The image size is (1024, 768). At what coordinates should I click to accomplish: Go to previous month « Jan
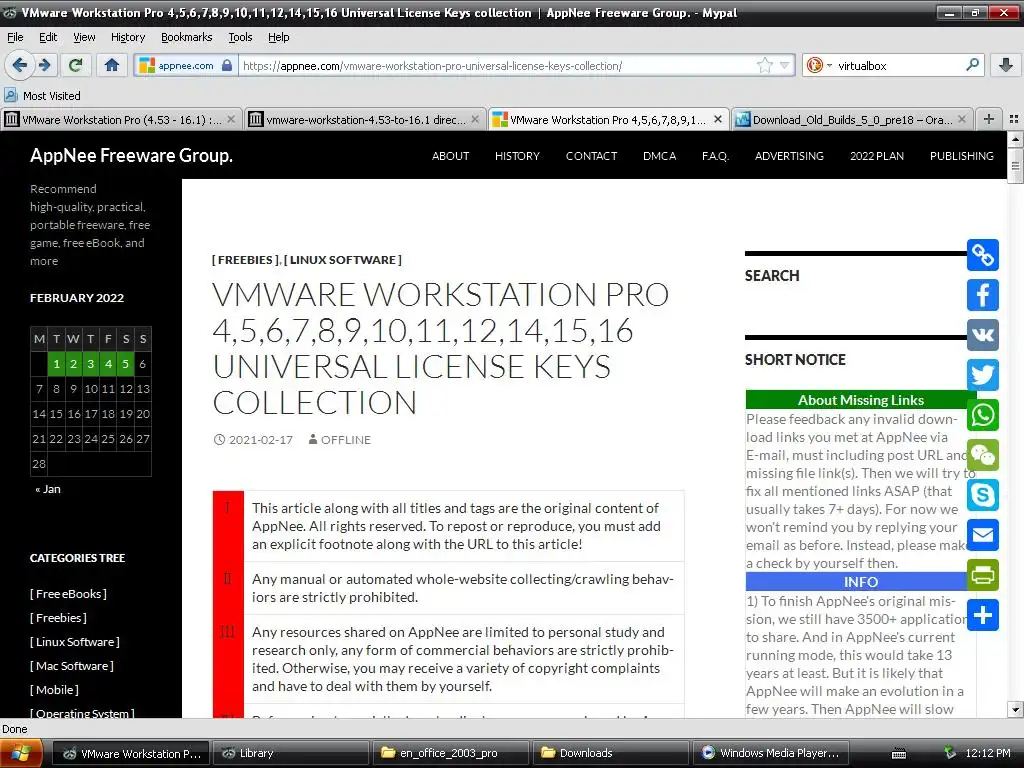(48, 489)
